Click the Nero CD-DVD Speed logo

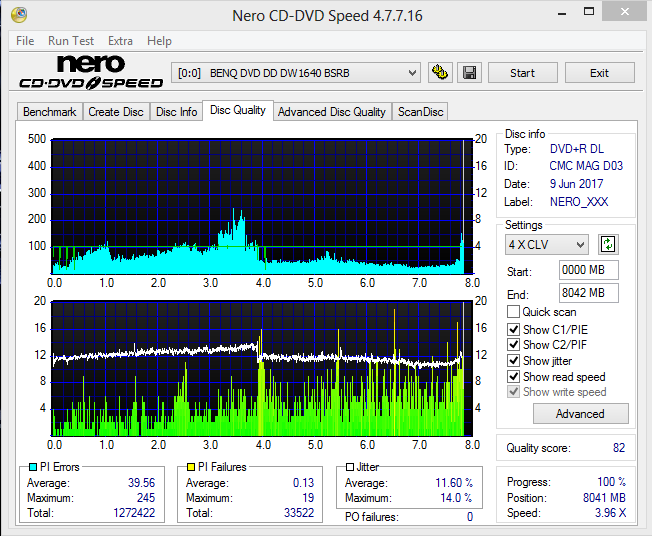pos(91,72)
